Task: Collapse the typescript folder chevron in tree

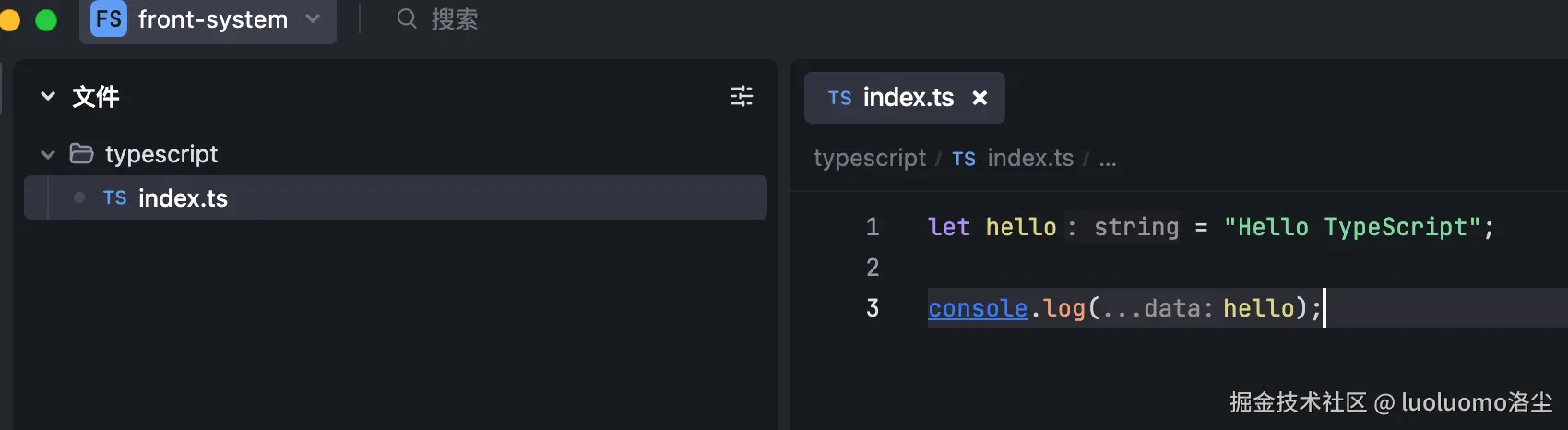Action: (48, 154)
